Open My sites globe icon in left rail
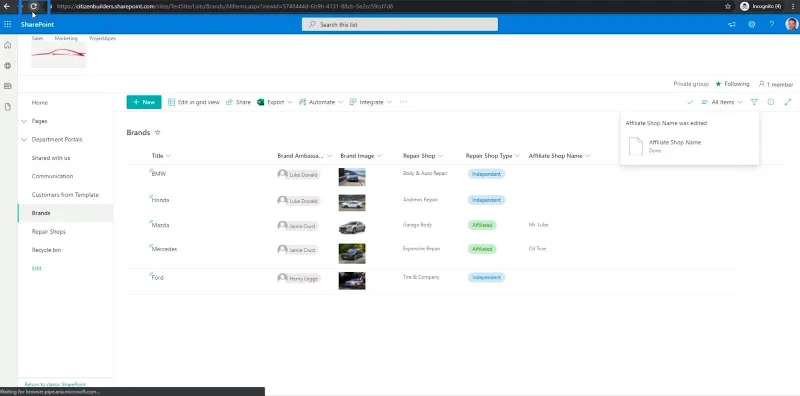The width and height of the screenshot is (800, 396). pos(8,66)
